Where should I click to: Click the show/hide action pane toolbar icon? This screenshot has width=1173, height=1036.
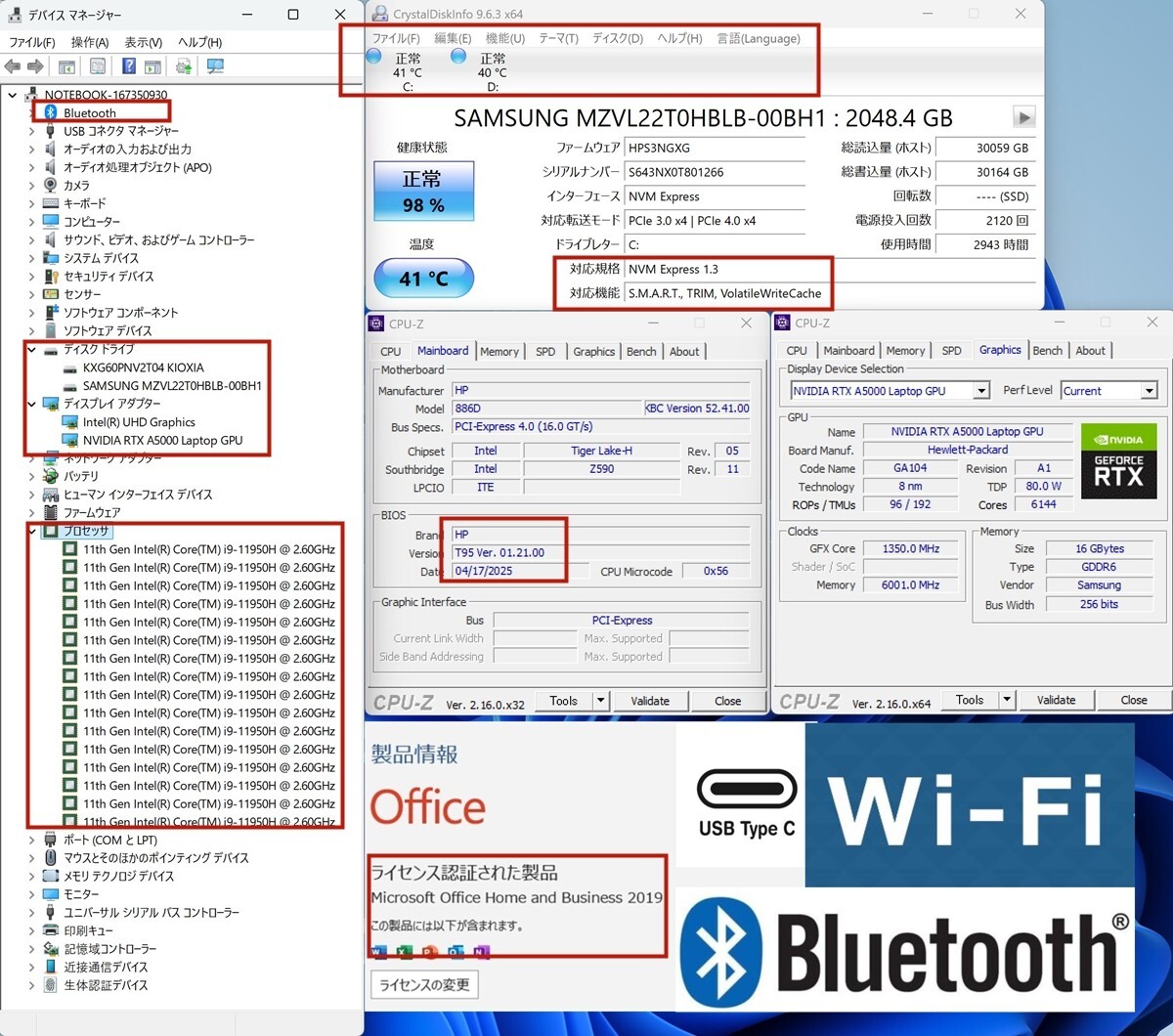click(x=152, y=66)
